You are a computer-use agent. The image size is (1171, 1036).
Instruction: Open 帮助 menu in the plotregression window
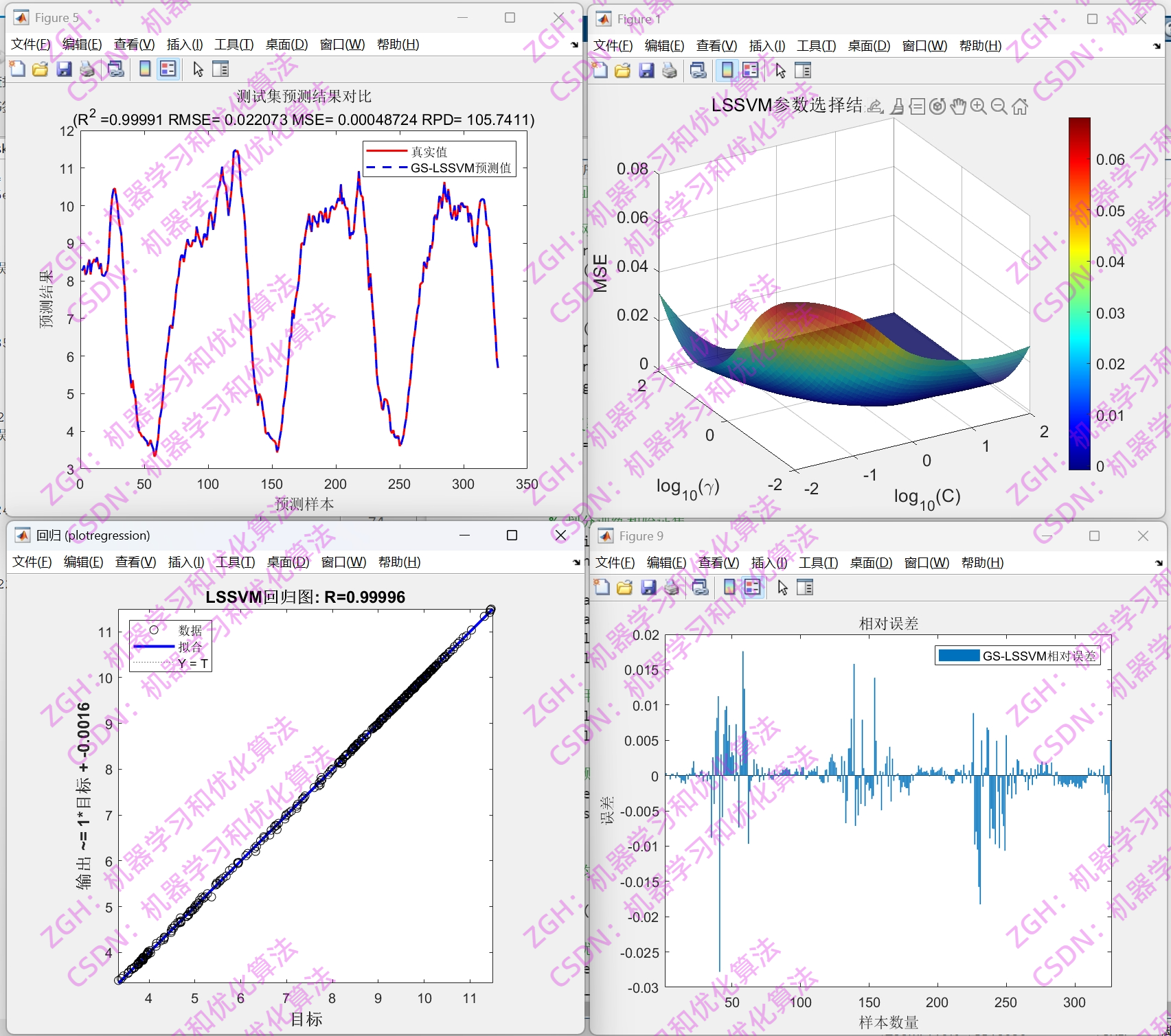(399, 562)
